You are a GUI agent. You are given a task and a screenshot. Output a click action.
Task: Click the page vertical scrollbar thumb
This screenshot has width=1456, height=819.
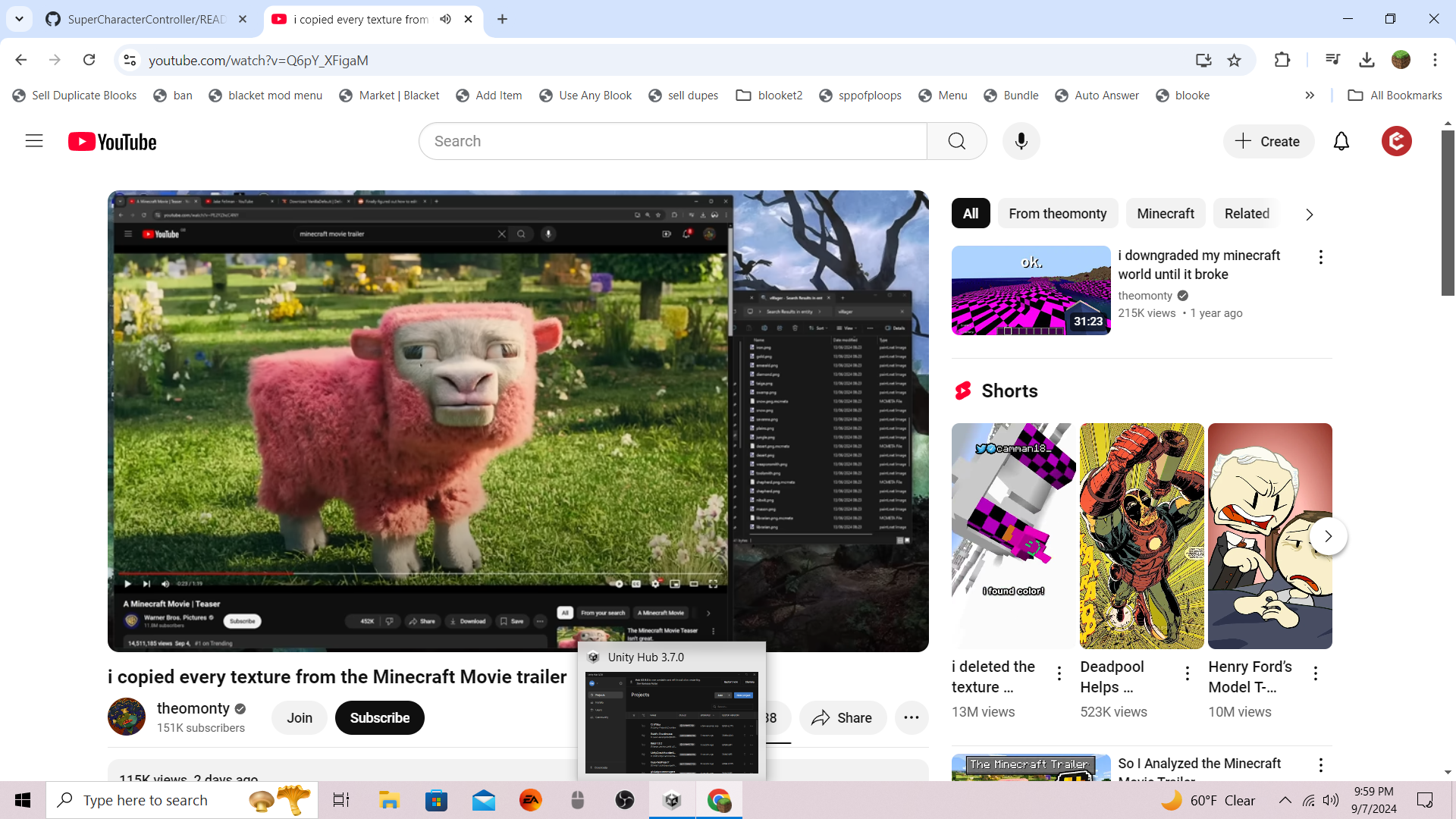(x=1448, y=212)
